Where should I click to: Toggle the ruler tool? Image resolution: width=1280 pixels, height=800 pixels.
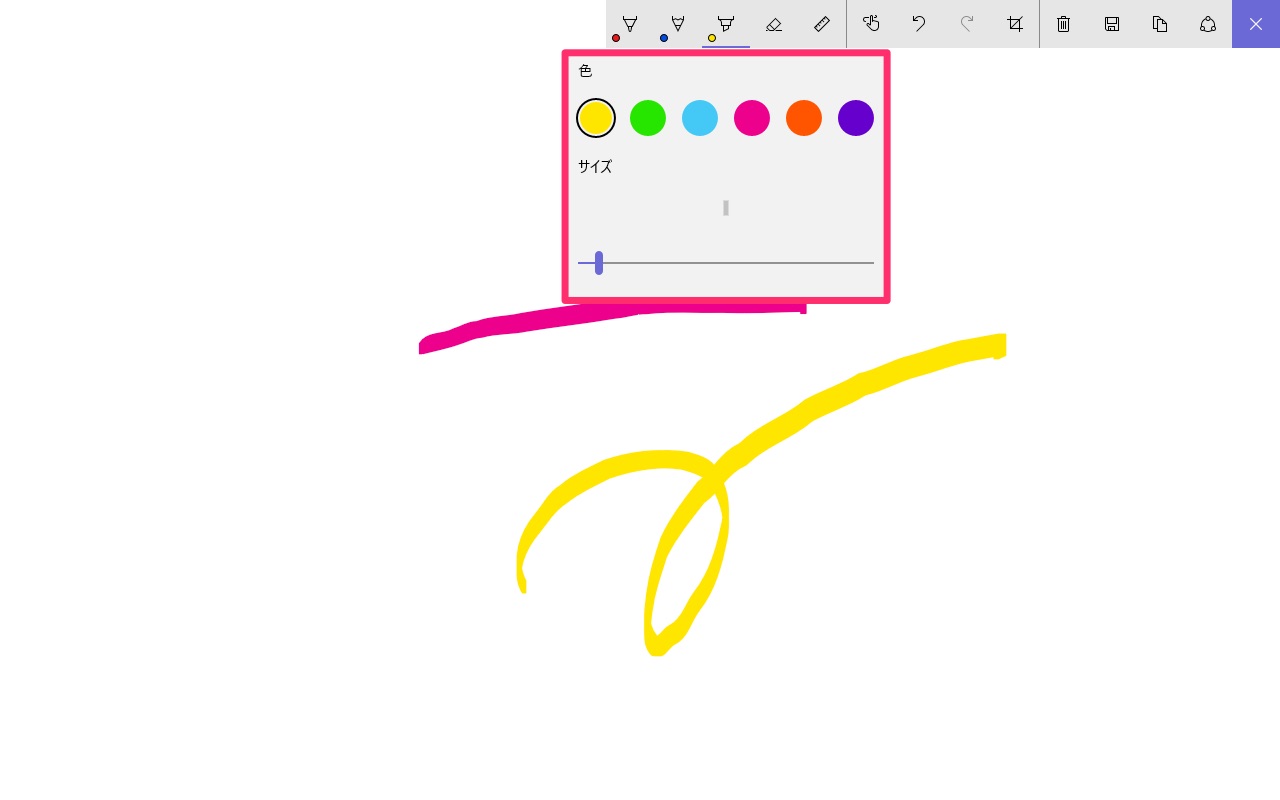[822, 24]
